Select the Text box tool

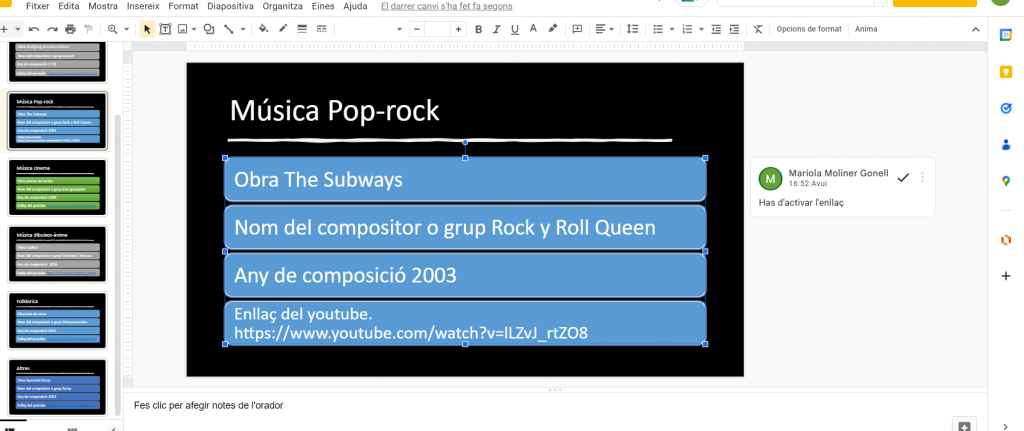click(x=165, y=29)
